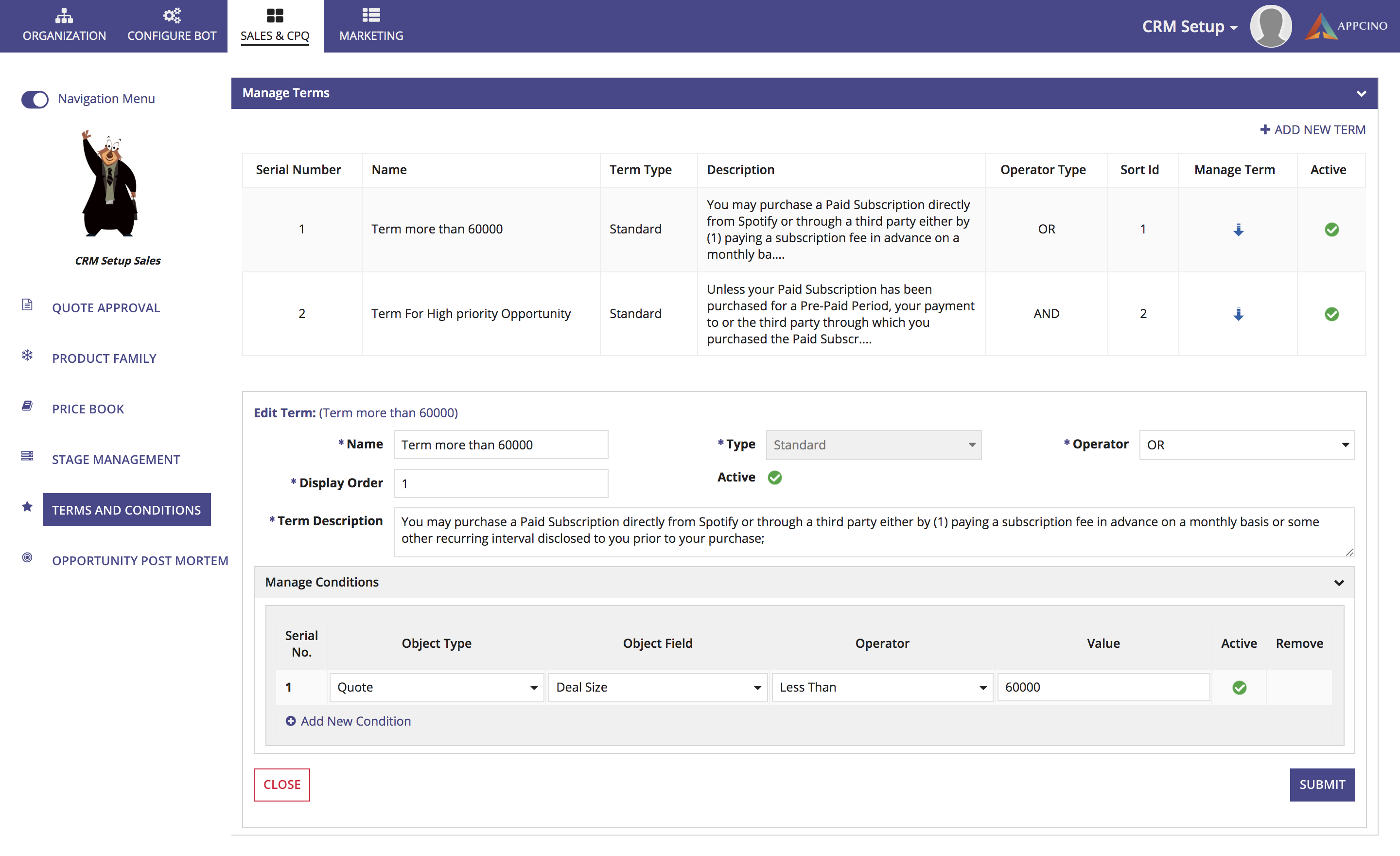Open the CRM Setup dropdown
Viewport: 1400px width, 856px height.
point(1189,27)
